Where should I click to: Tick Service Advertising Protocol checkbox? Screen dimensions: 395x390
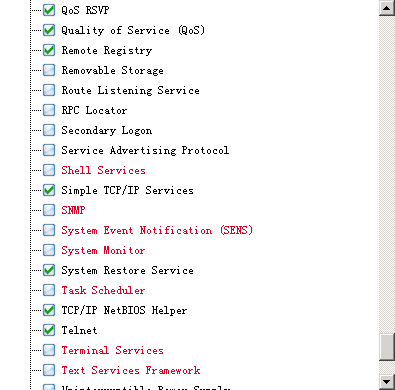pos(49,150)
